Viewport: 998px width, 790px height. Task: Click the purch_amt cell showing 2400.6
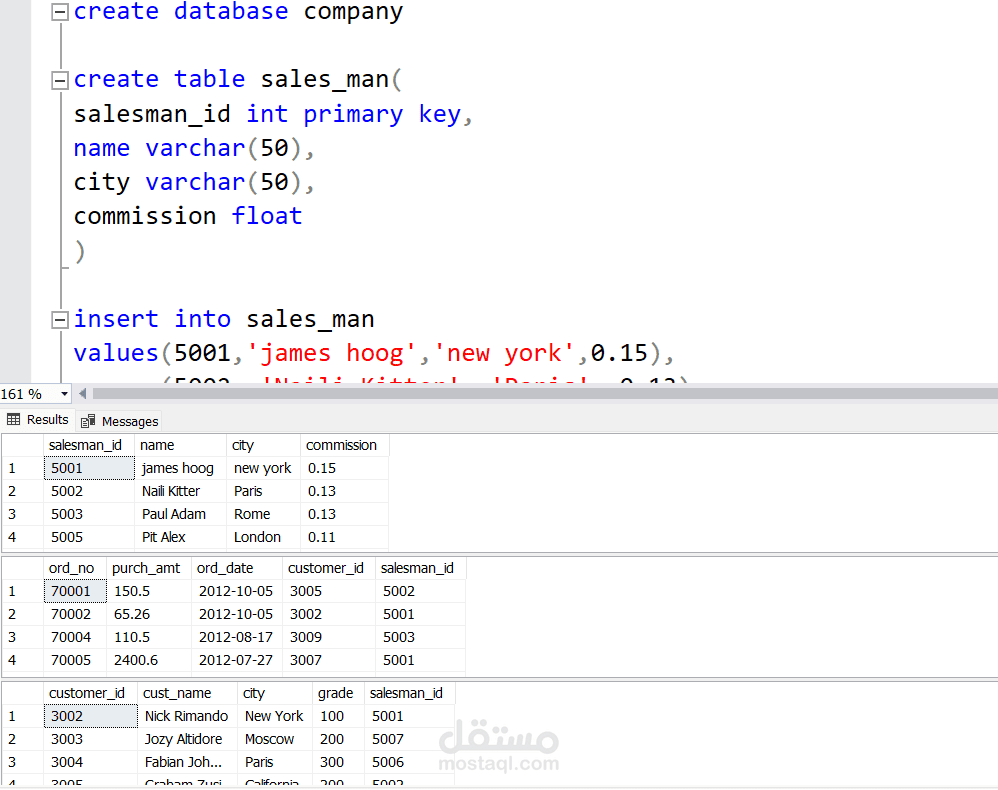coord(135,660)
